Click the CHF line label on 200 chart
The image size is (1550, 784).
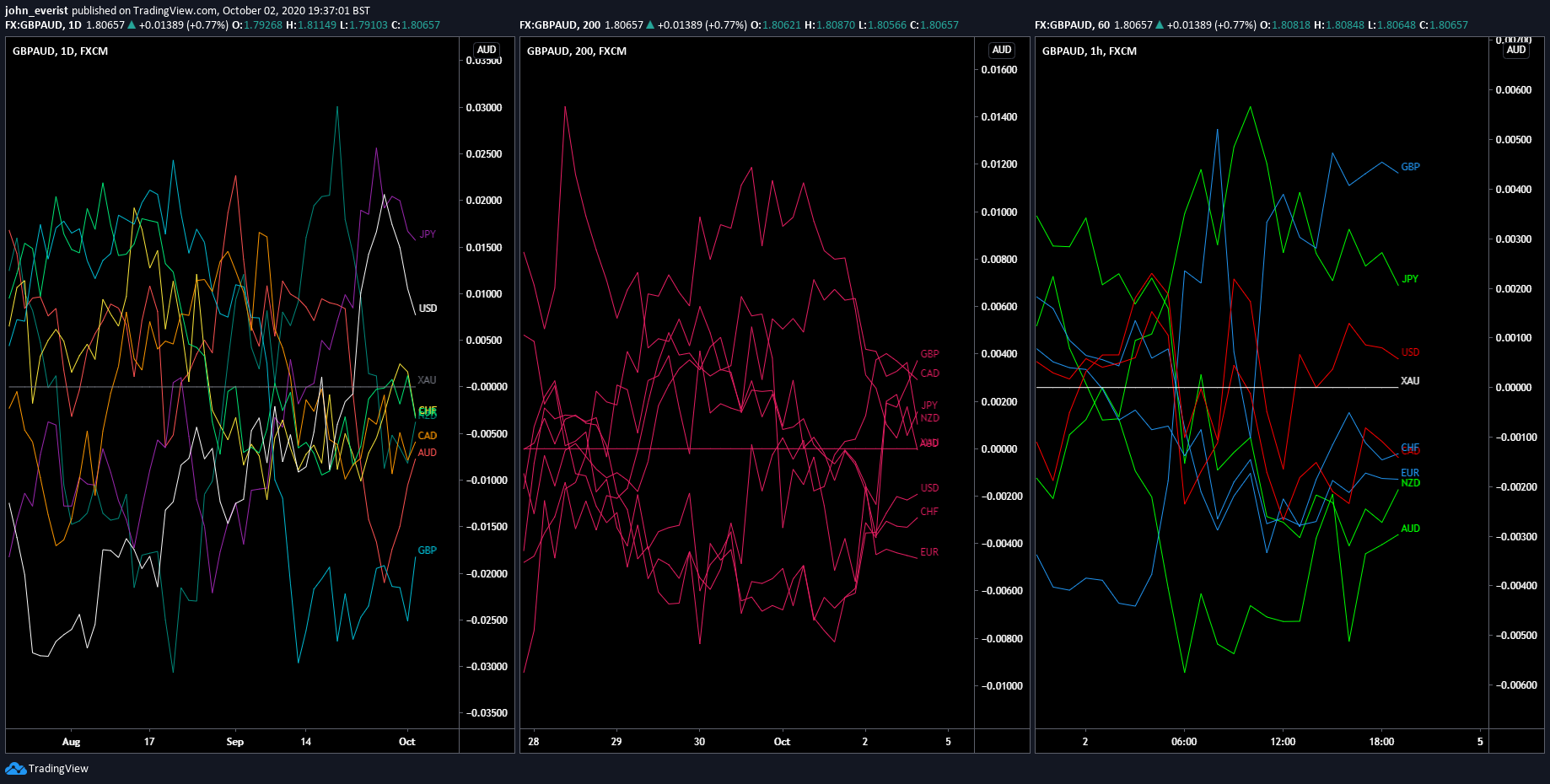click(929, 512)
